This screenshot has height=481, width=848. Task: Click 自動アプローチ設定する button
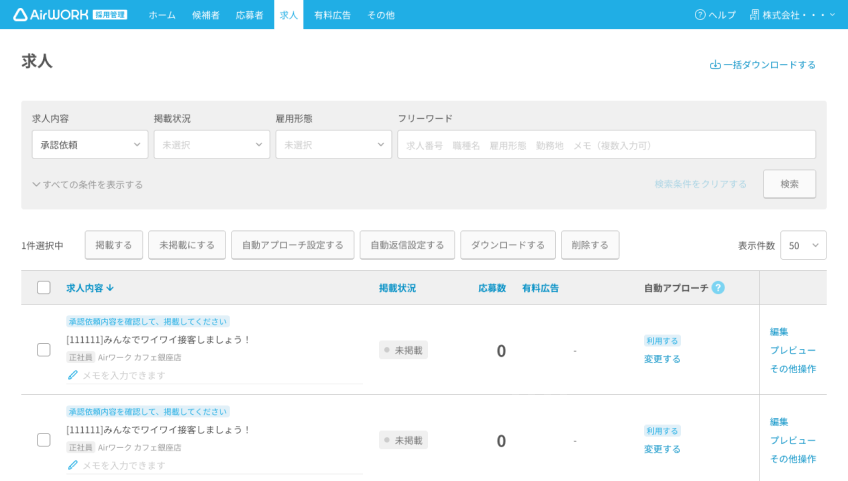point(293,245)
